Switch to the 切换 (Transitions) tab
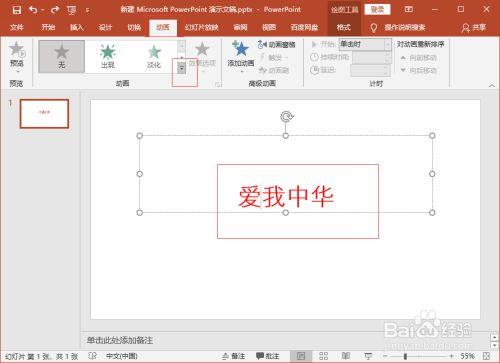500x363 pixels. click(134, 27)
